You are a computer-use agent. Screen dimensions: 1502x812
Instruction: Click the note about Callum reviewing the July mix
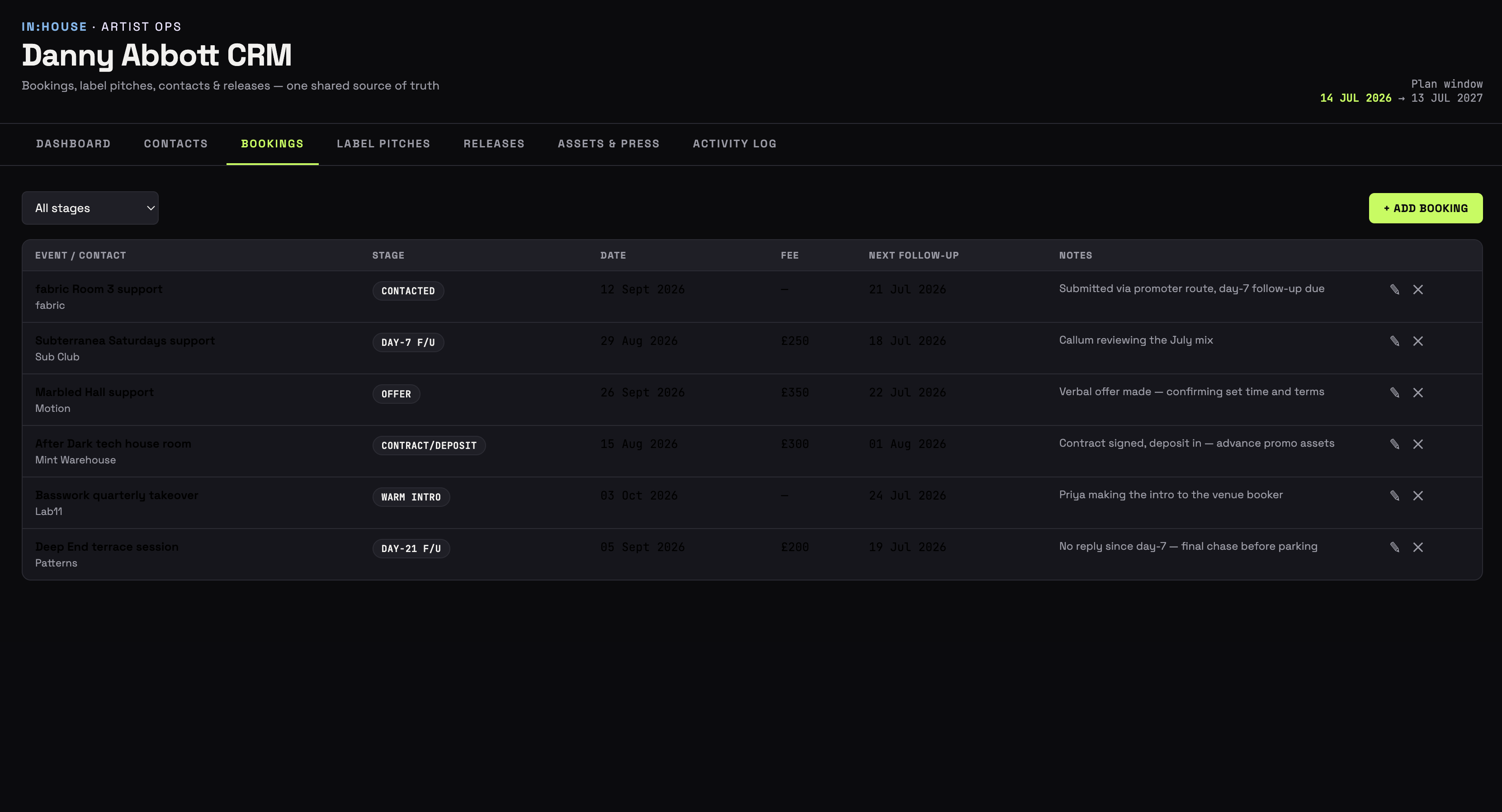(1136, 340)
